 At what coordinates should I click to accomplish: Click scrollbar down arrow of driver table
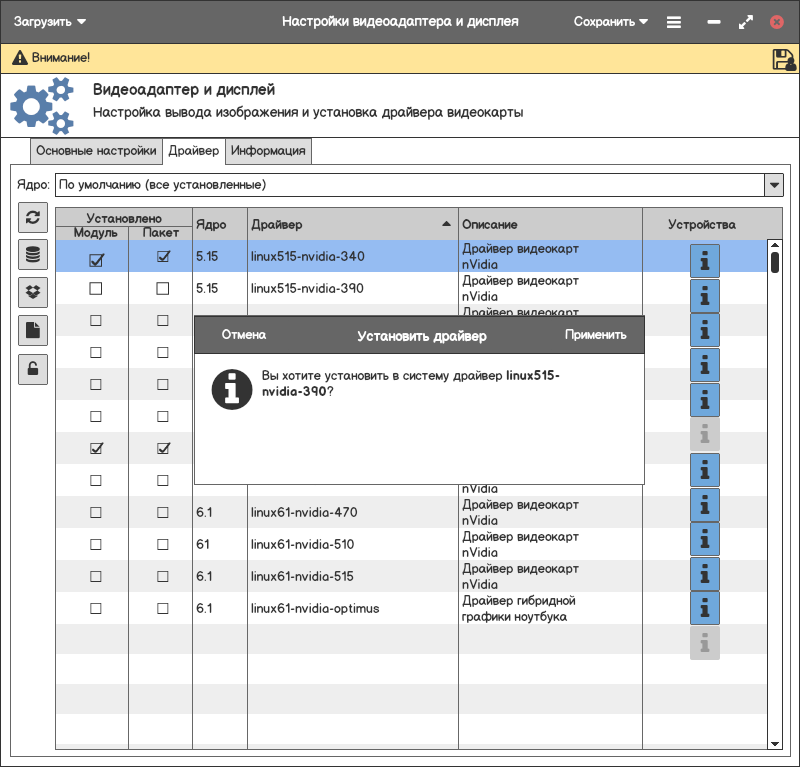coord(774,744)
